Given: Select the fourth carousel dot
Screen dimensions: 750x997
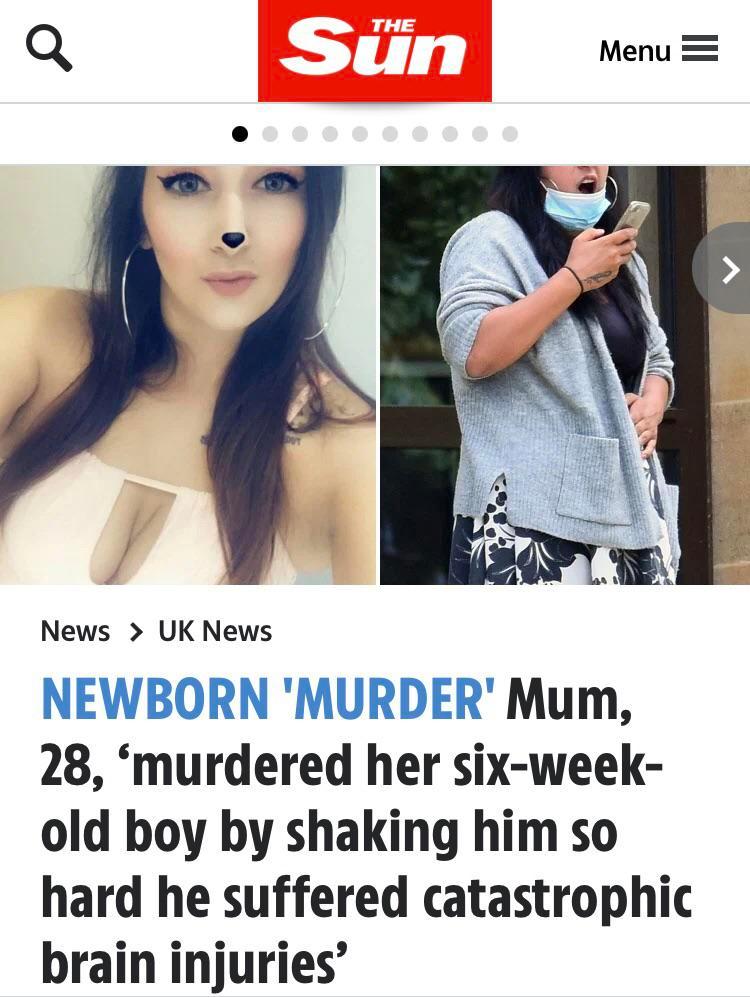Looking at the screenshot, I should click(x=330, y=134).
